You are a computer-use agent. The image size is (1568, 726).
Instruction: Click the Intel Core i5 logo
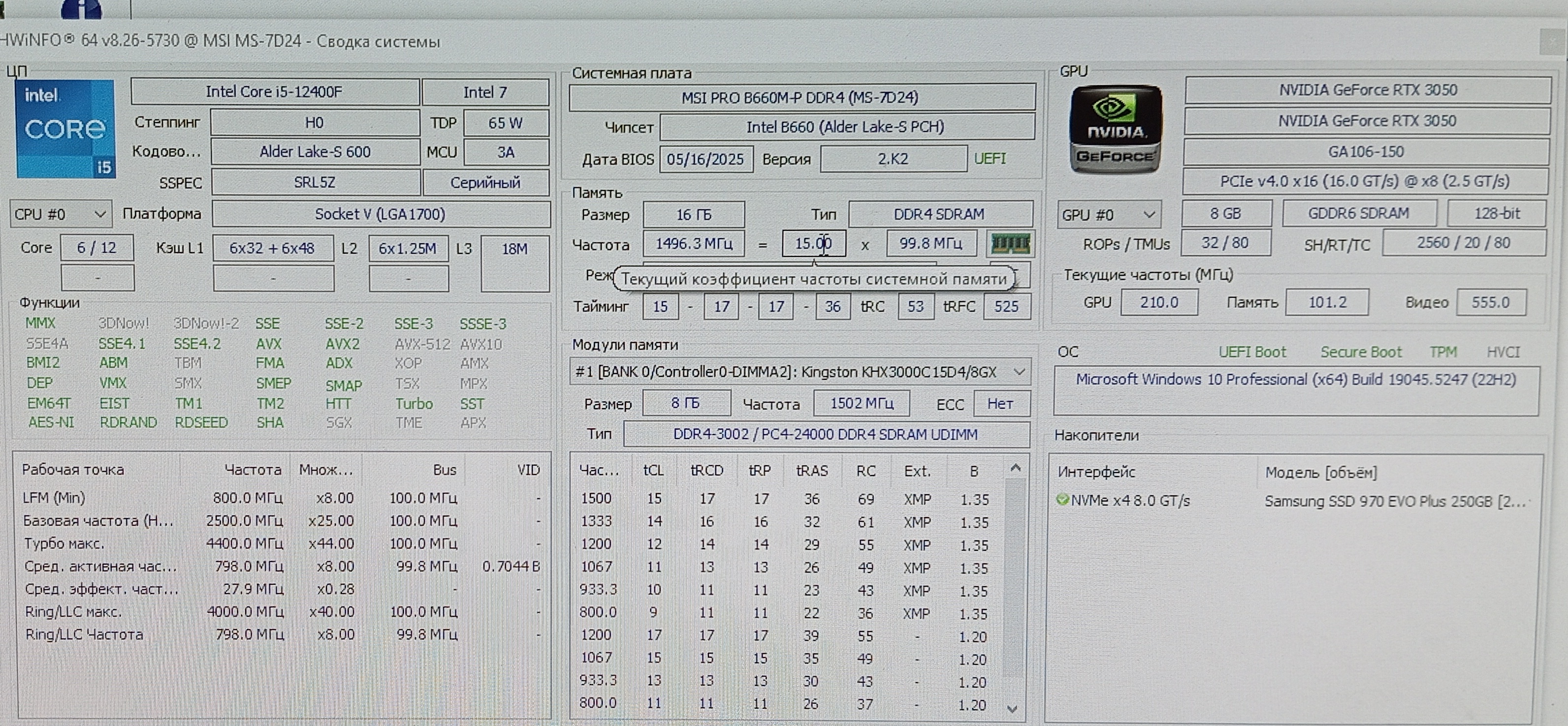[x=66, y=129]
